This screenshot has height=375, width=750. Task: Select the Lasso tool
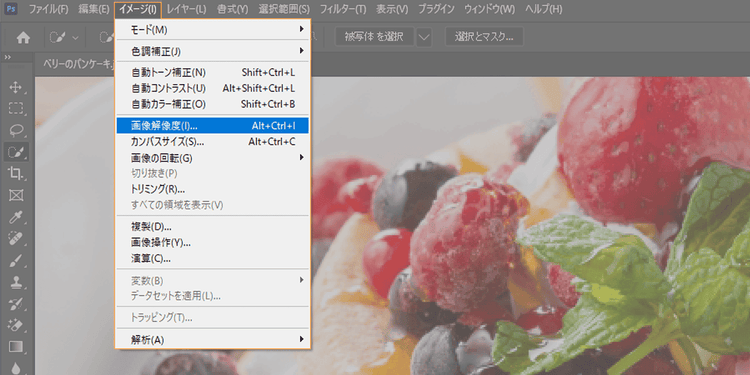tap(16, 130)
